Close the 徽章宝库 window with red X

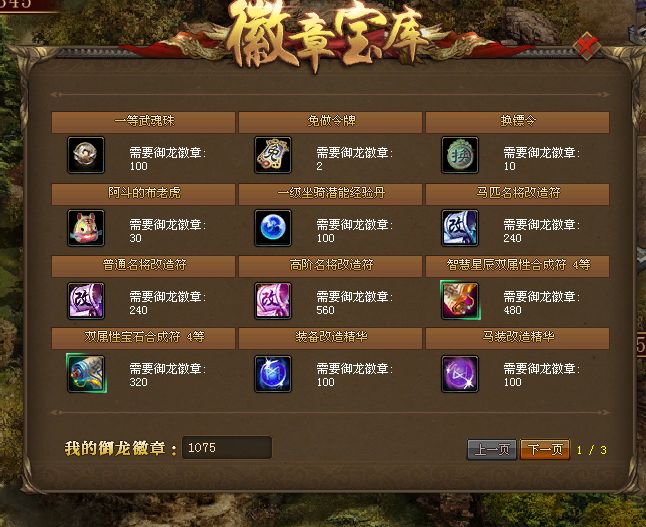coord(587,46)
